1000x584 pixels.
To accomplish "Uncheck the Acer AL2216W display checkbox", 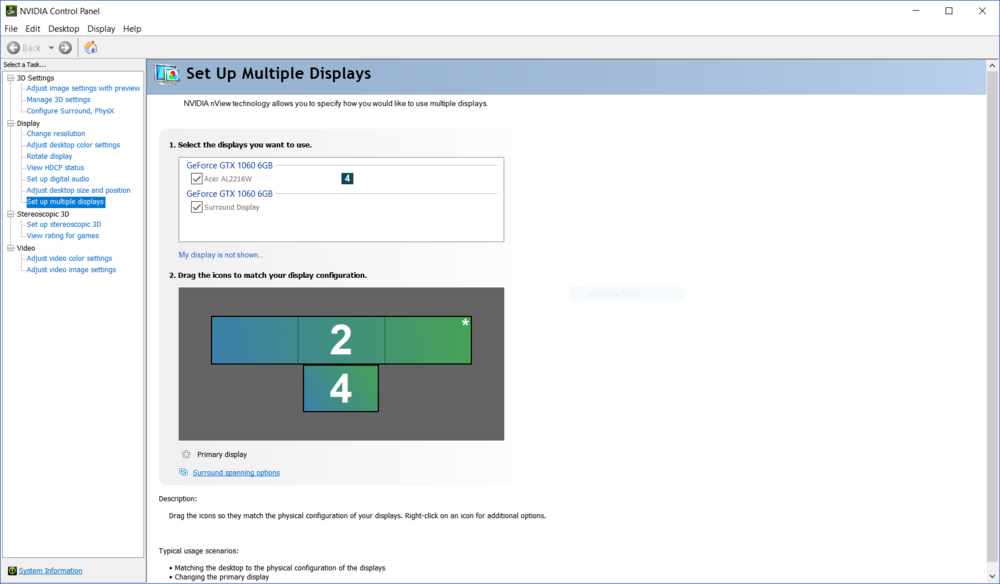I will (196, 179).
